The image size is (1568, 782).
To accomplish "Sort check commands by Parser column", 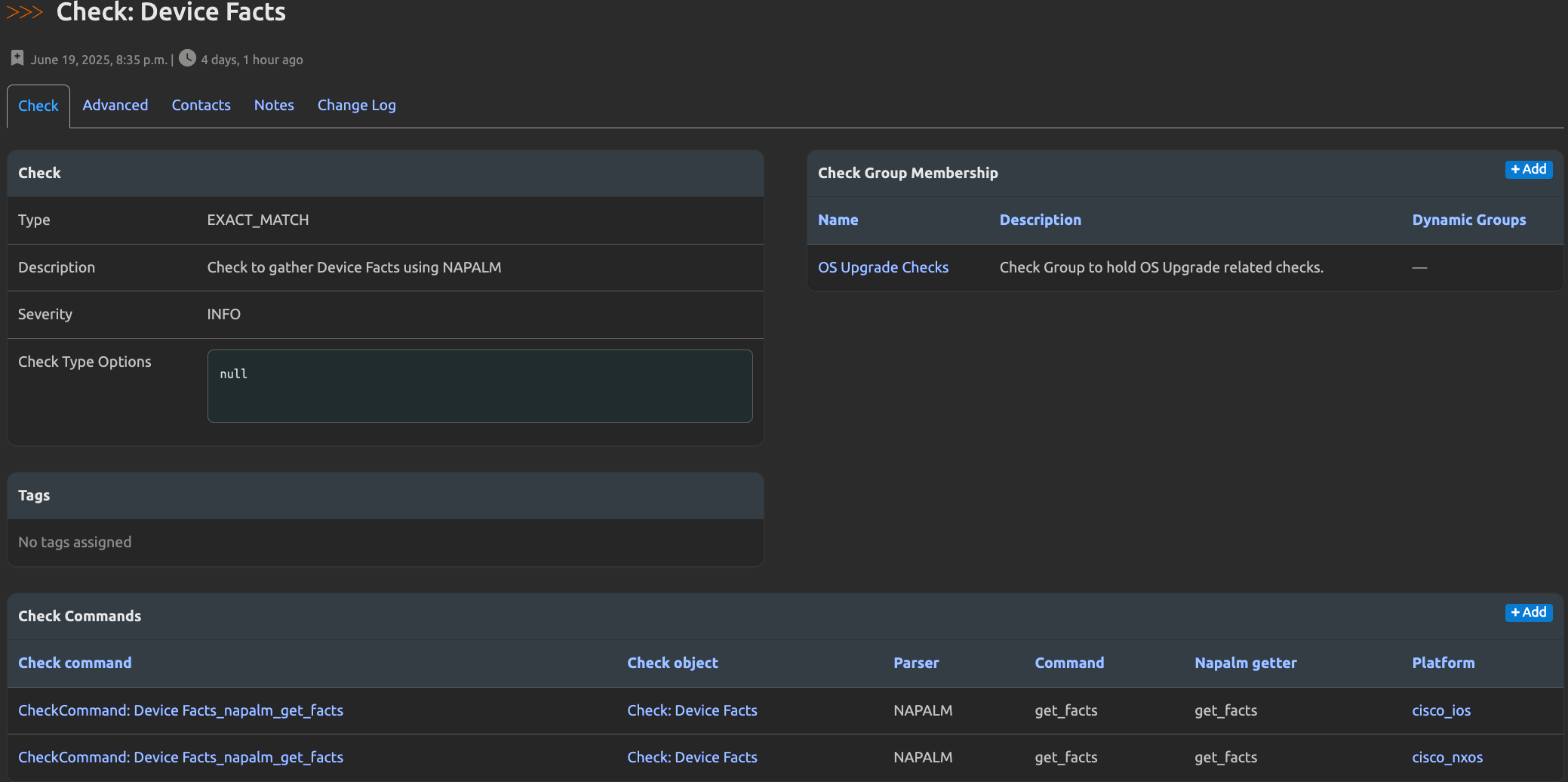I will (916, 663).
